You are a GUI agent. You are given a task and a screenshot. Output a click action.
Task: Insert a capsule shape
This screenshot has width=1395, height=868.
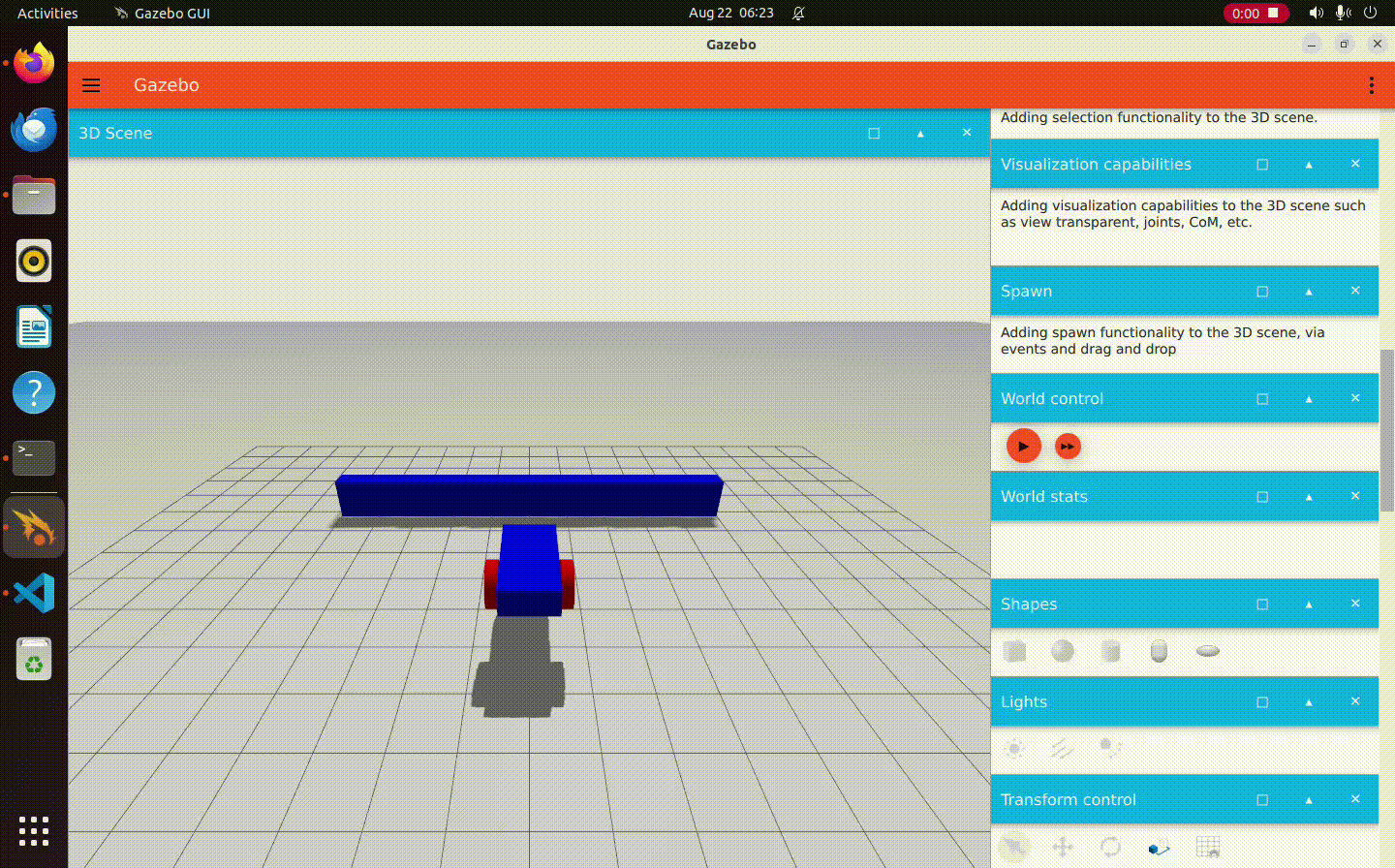click(x=1159, y=651)
